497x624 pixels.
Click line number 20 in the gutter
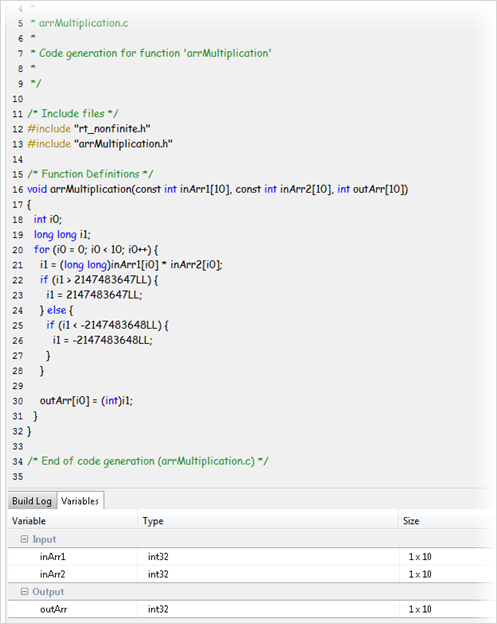(x=18, y=250)
